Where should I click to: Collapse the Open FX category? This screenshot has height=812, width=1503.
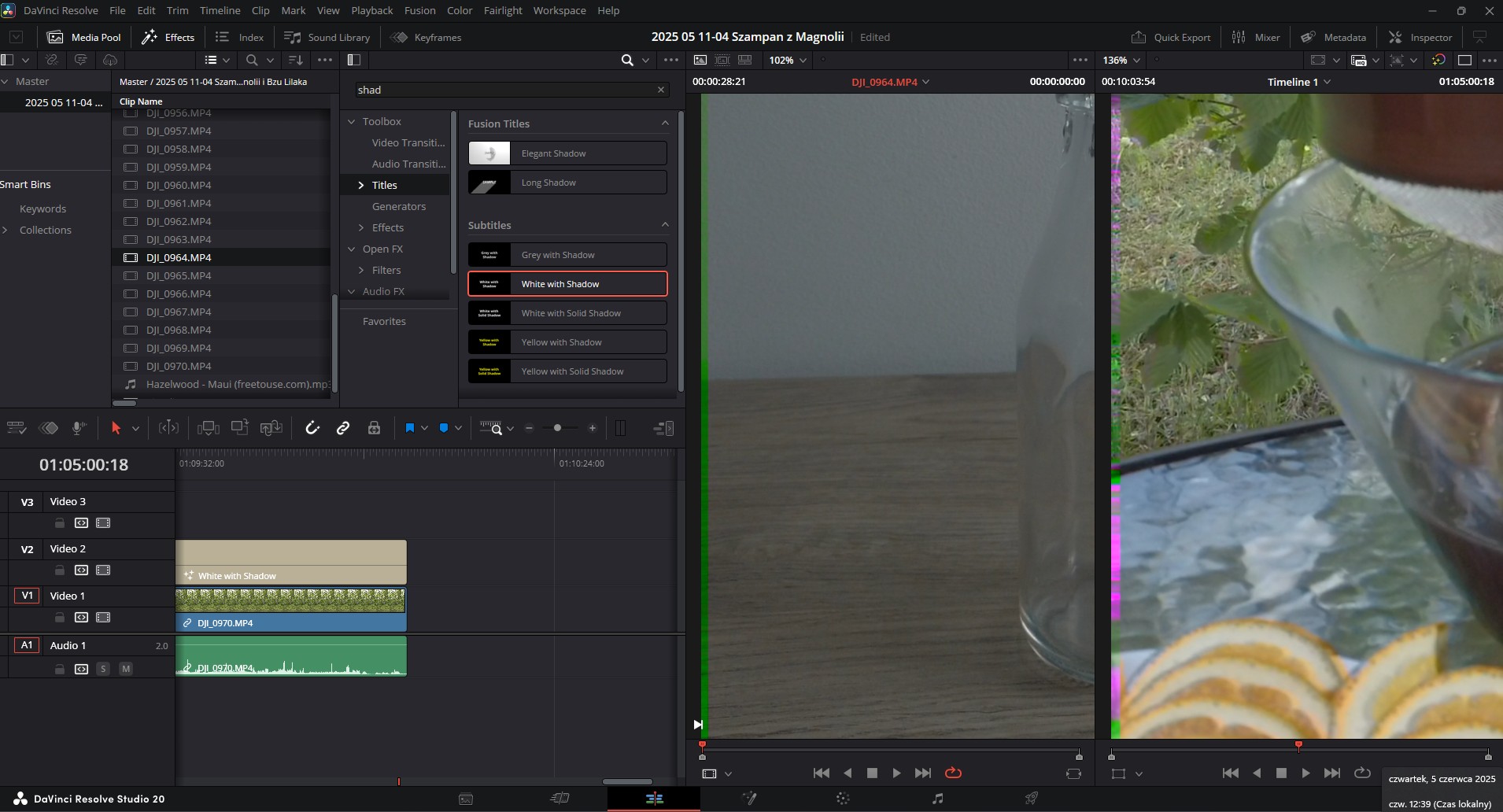tap(352, 249)
